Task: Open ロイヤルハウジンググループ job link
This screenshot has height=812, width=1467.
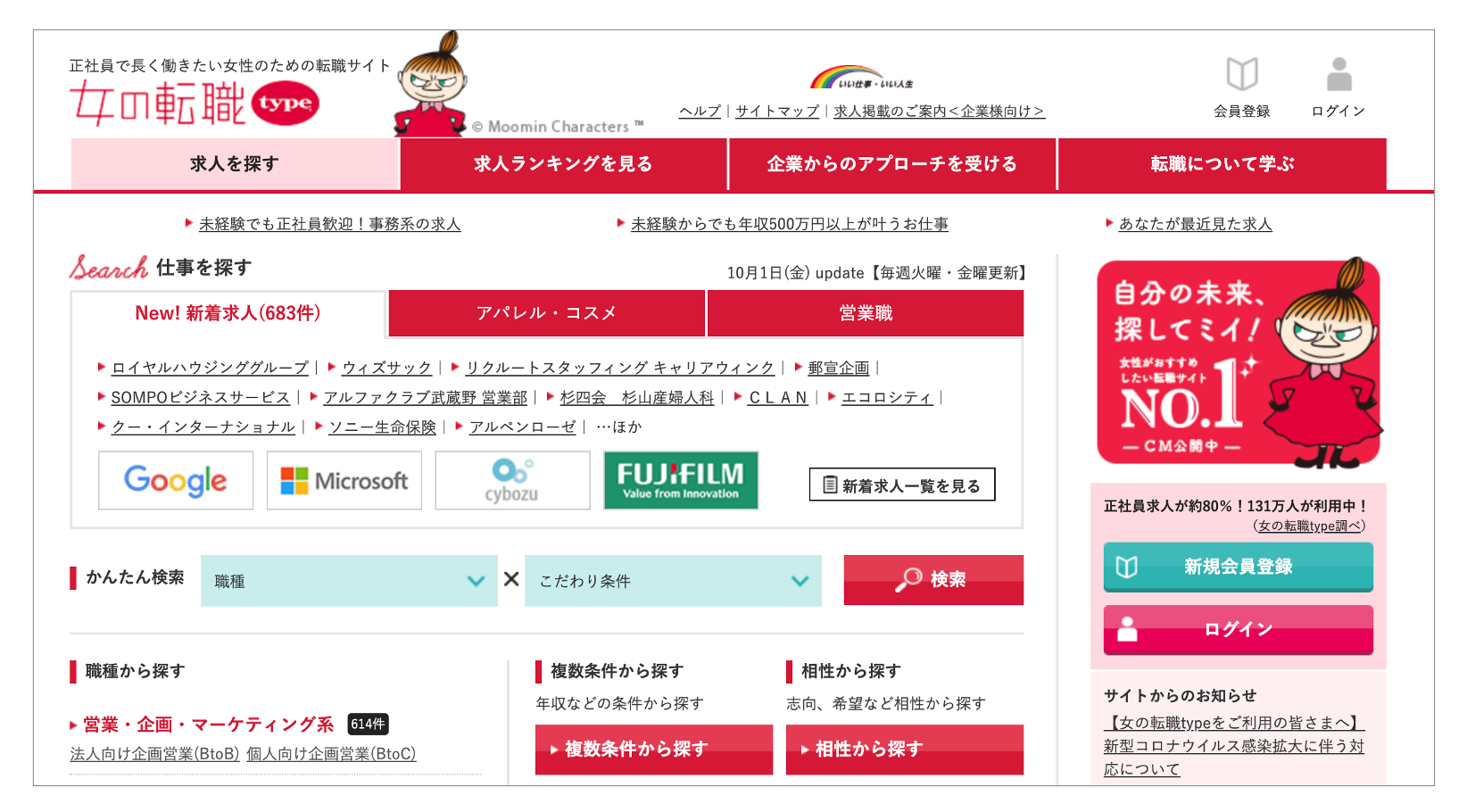Action: 210,368
